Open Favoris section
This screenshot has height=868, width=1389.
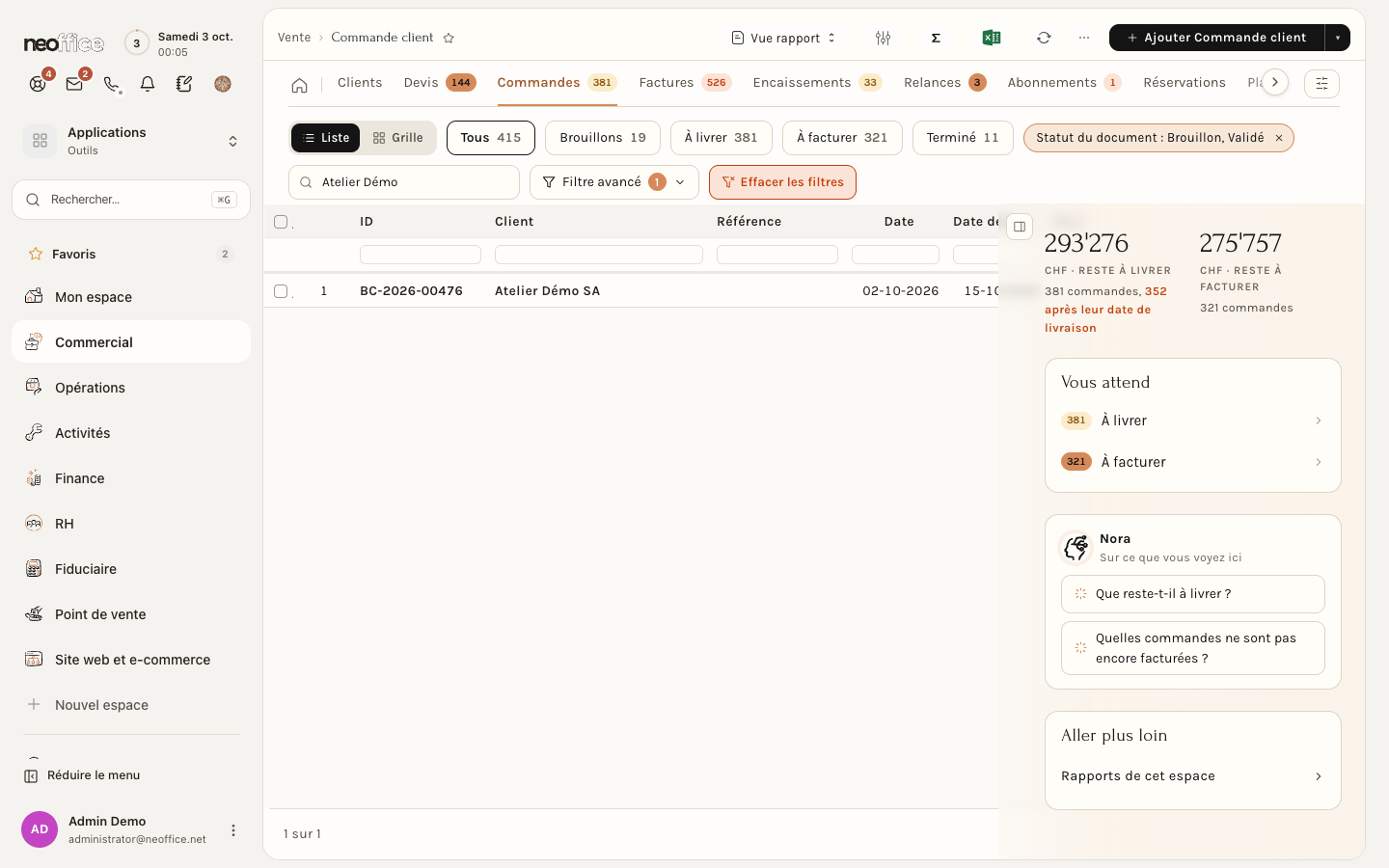pos(131,254)
